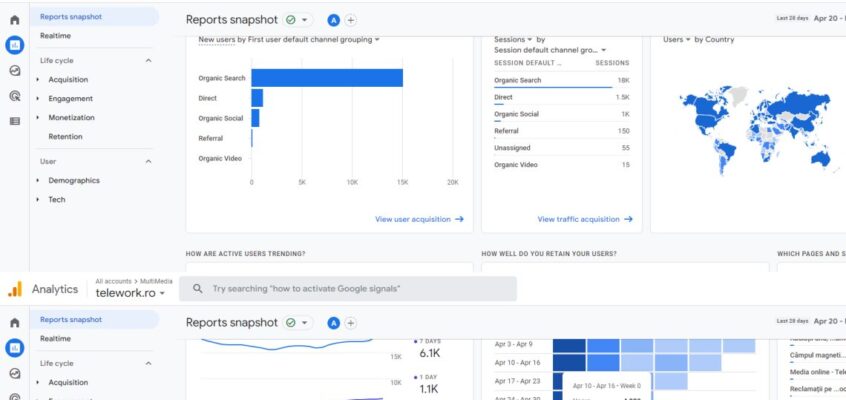Click the 'Media online - Tele' page entry
Image resolution: width=846 pixels, height=400 pixels.
point(817,372)
